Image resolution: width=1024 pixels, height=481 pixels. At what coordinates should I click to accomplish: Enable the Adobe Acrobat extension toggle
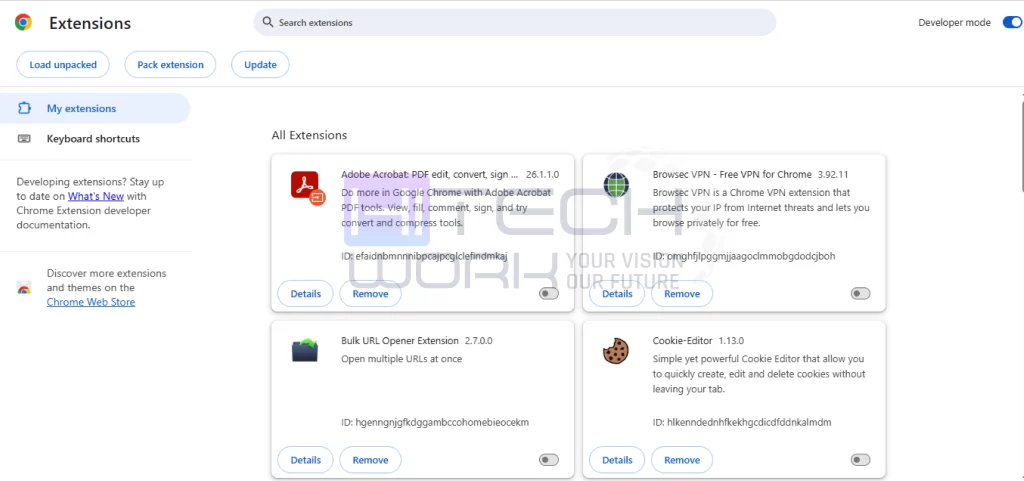click(549, 294)
